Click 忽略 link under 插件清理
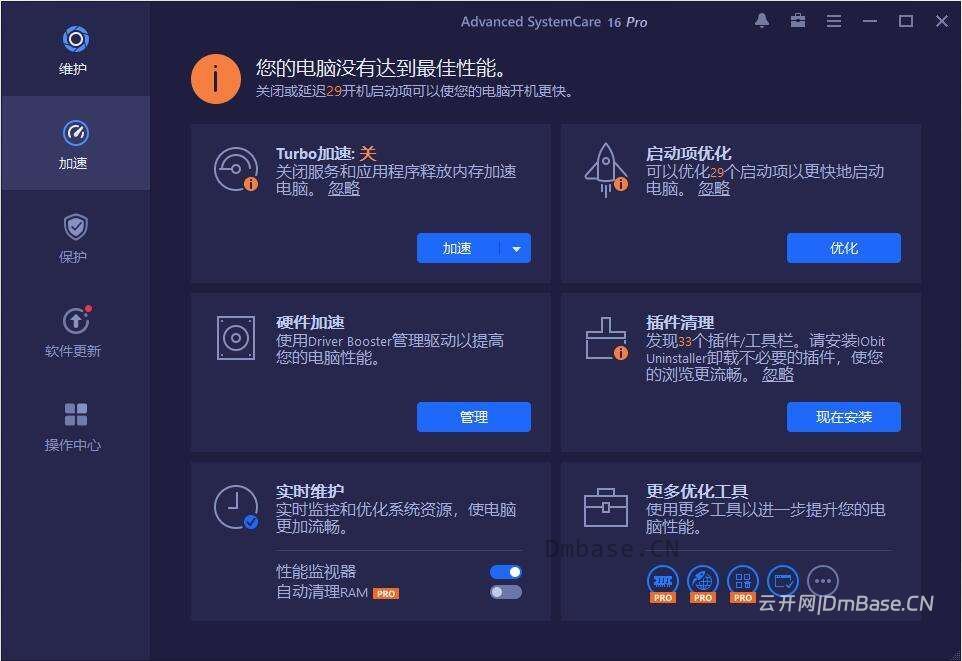The width and height of the screenshot is (962, 661). tap(777, 374)
